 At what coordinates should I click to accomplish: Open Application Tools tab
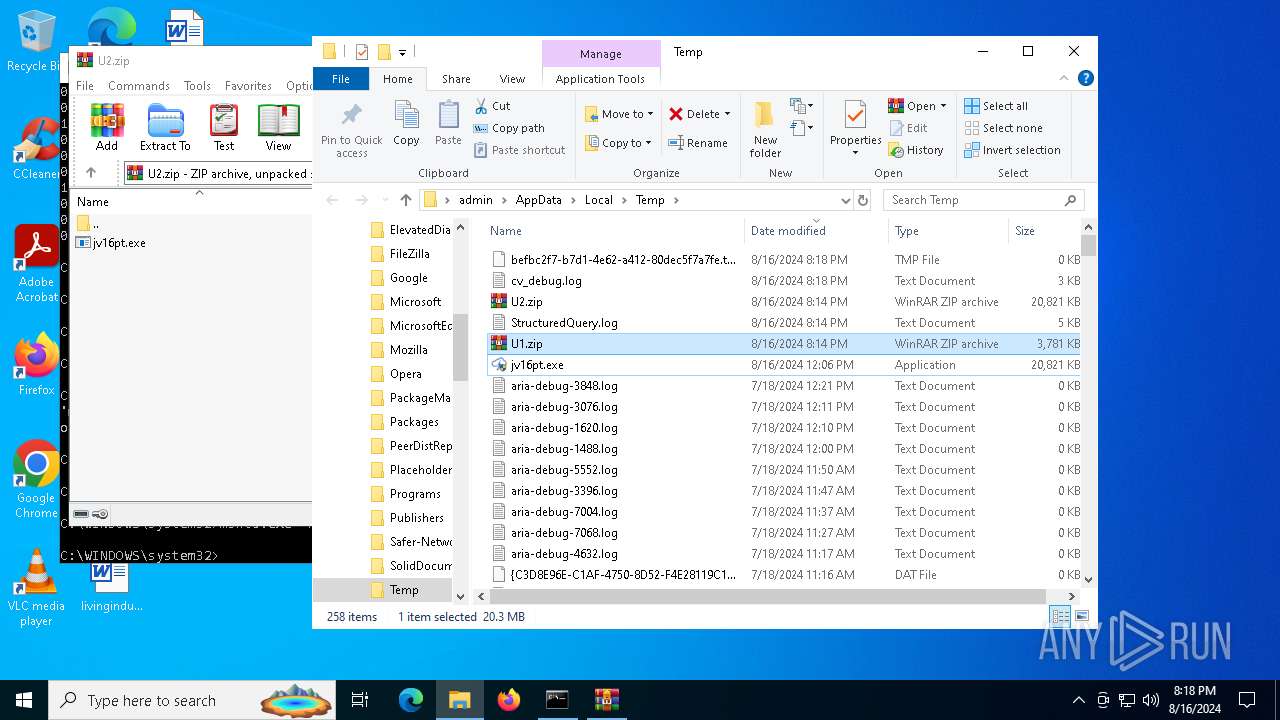coord(600,79)
